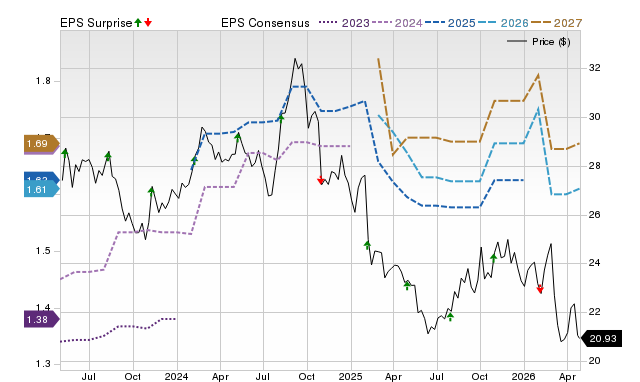This screenshot has width=640, height=382.
Task: Click the 30 price axis label
Action: (595, 117)
